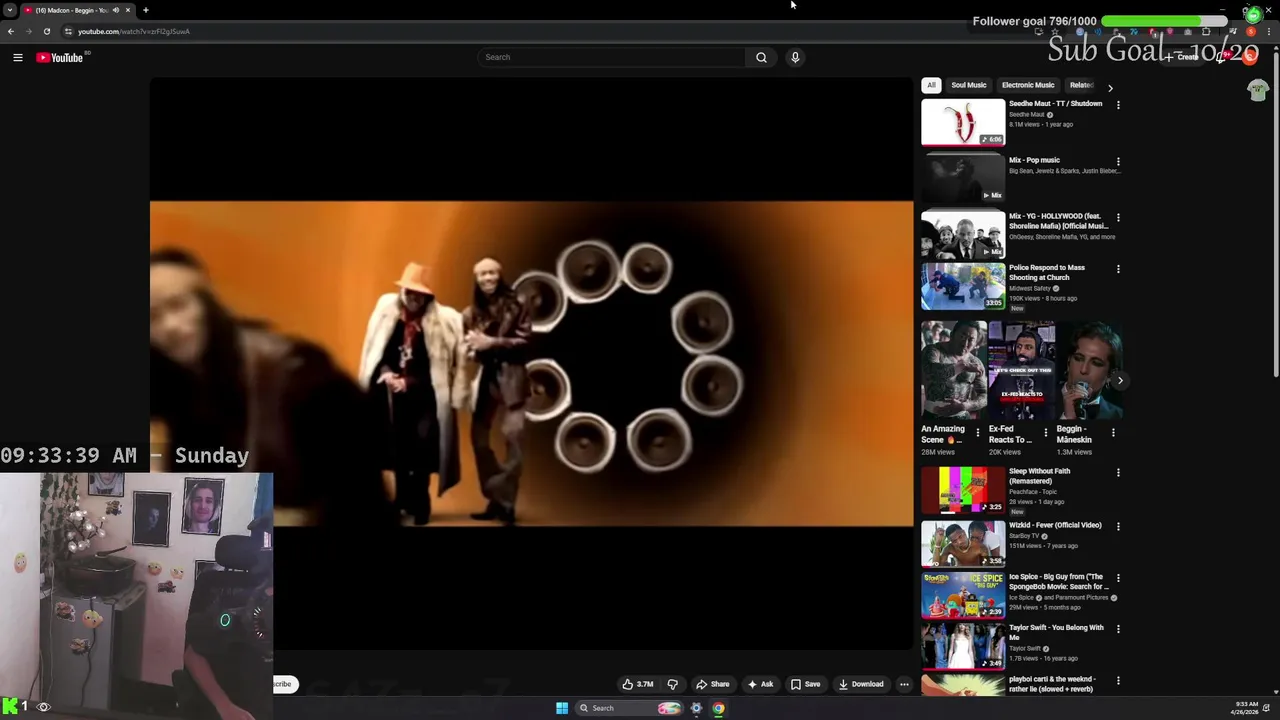Screen dimensions: 1280x720
Task: Open options for An Amazing Scene short
Action: (x=978, y=433)
